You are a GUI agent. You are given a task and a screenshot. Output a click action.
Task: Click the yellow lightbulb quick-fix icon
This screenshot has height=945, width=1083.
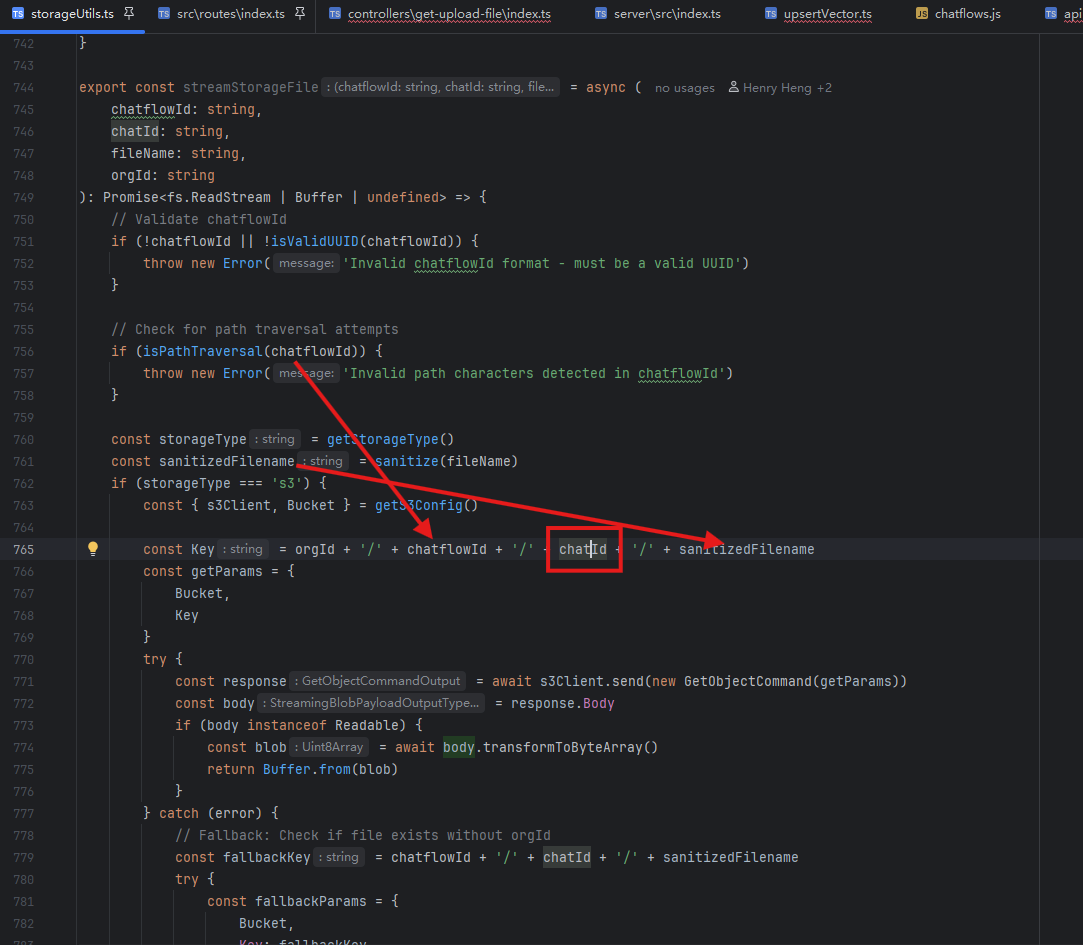(x=93, y=548)
